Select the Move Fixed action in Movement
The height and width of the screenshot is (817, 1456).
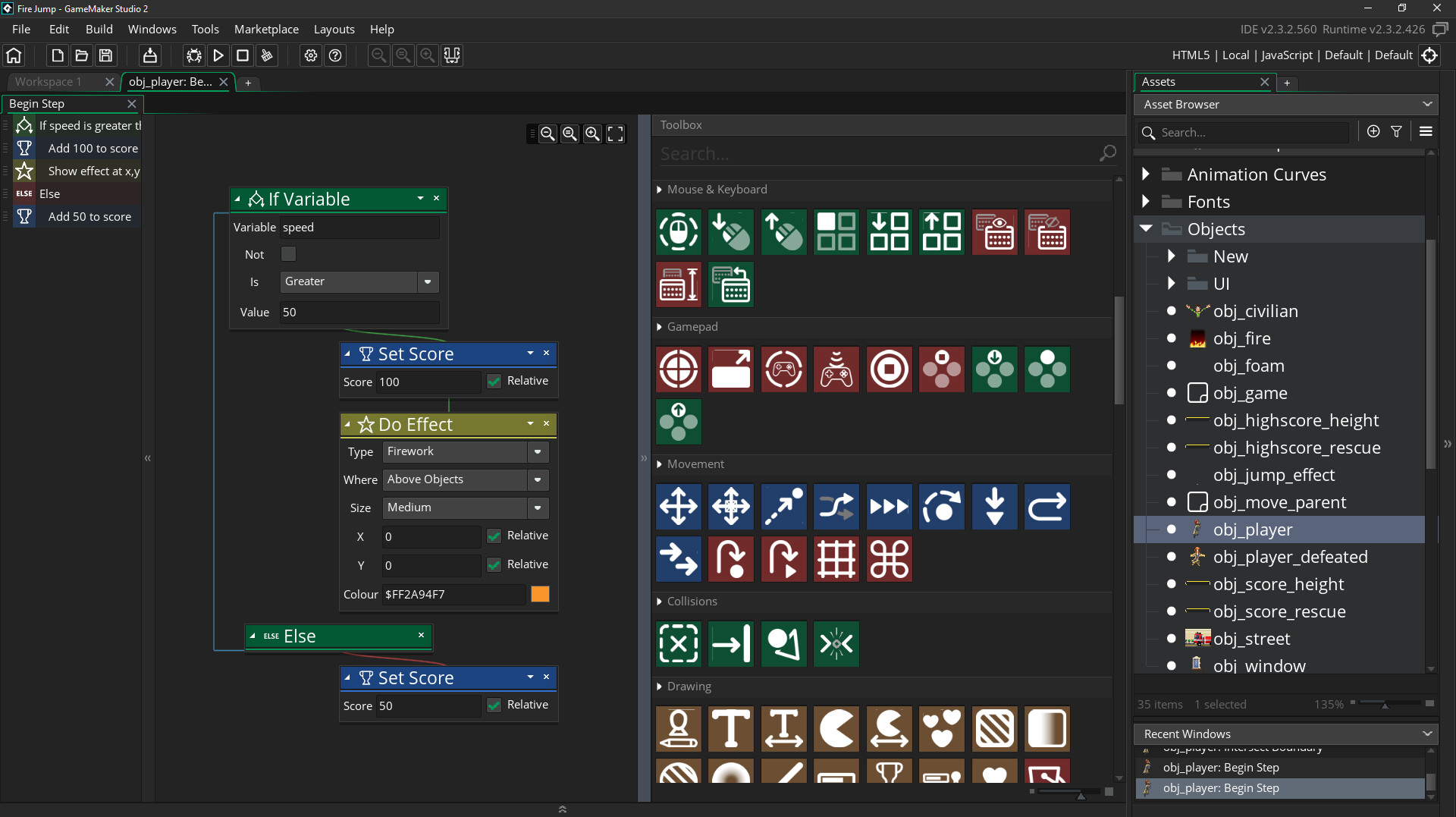[679, 507]
